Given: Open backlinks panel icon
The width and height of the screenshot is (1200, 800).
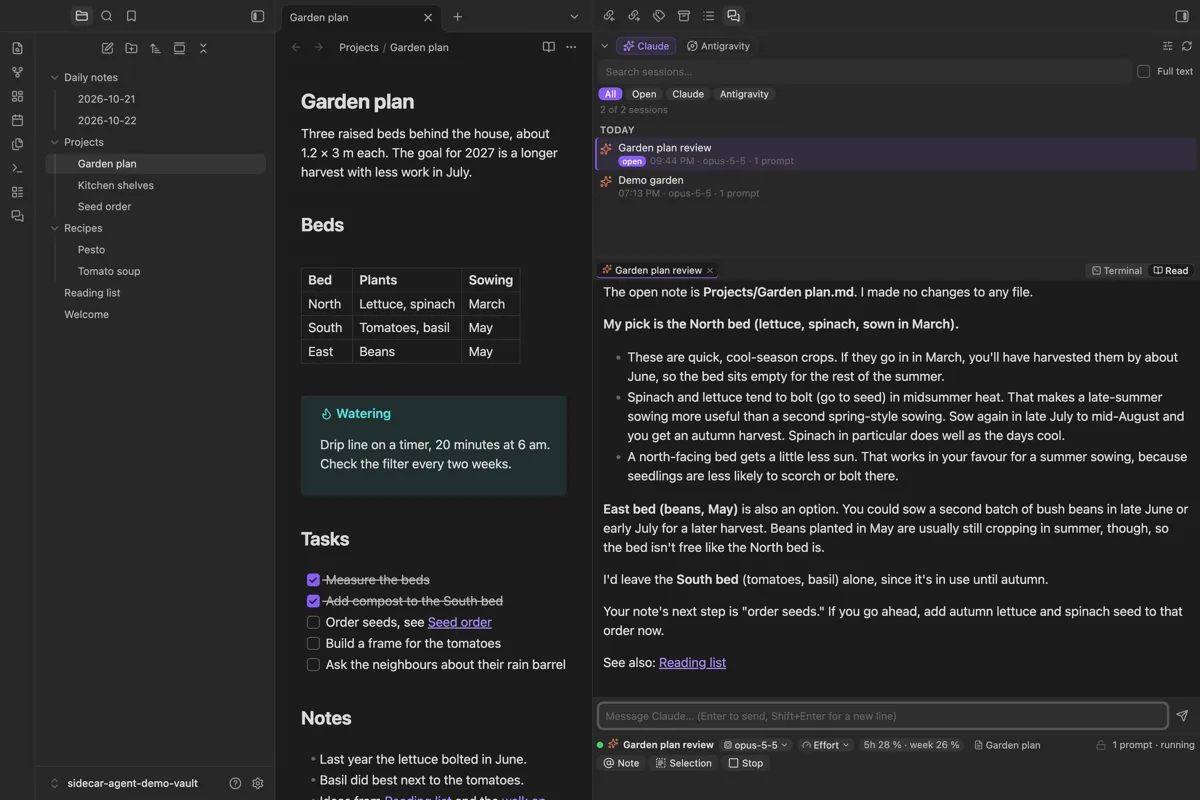Looking at the screenshot, I should pyautogui.click(x=609, y=16).
